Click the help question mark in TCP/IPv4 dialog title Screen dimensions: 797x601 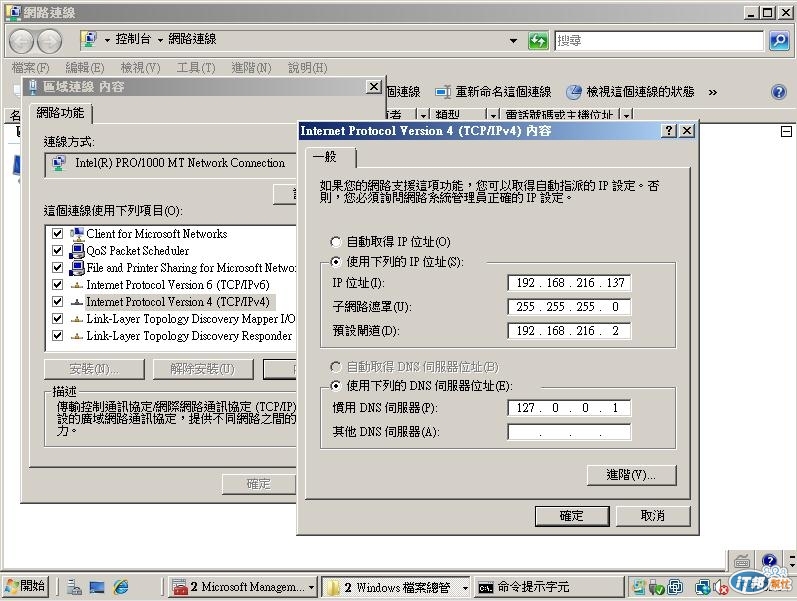pos(669,131)
